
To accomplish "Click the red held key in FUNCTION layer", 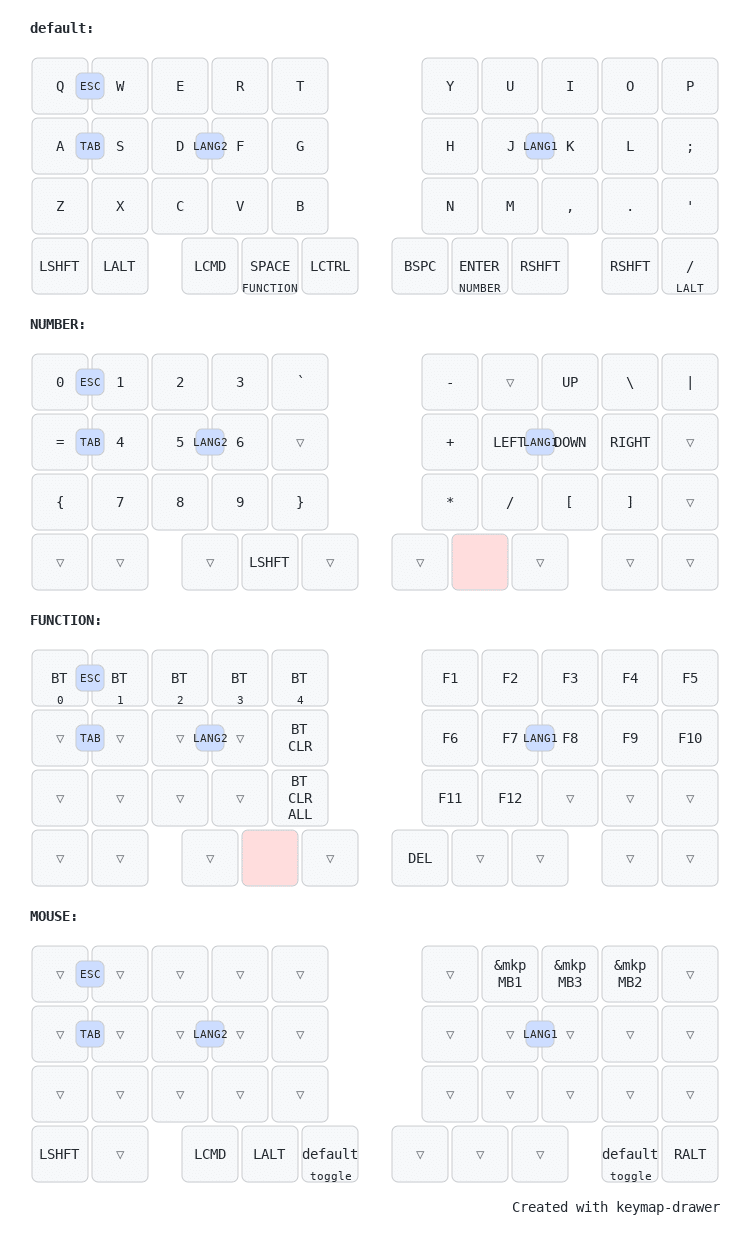I will coord(270,858).
